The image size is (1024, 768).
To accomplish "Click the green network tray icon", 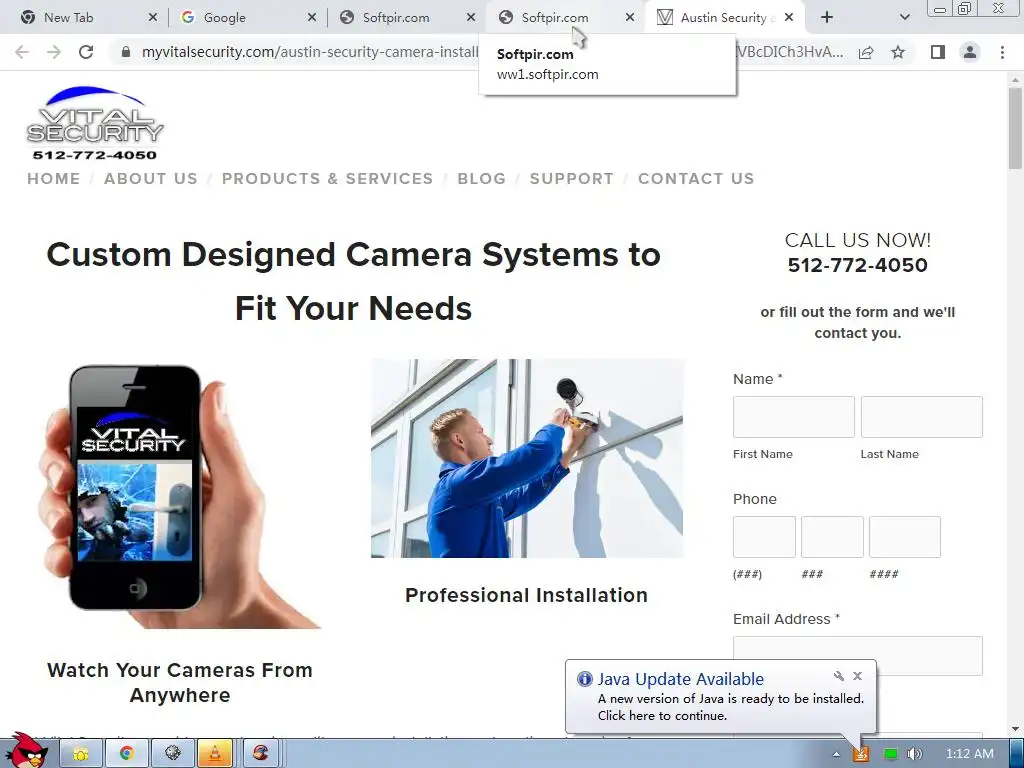I will (x=889, y=754).
